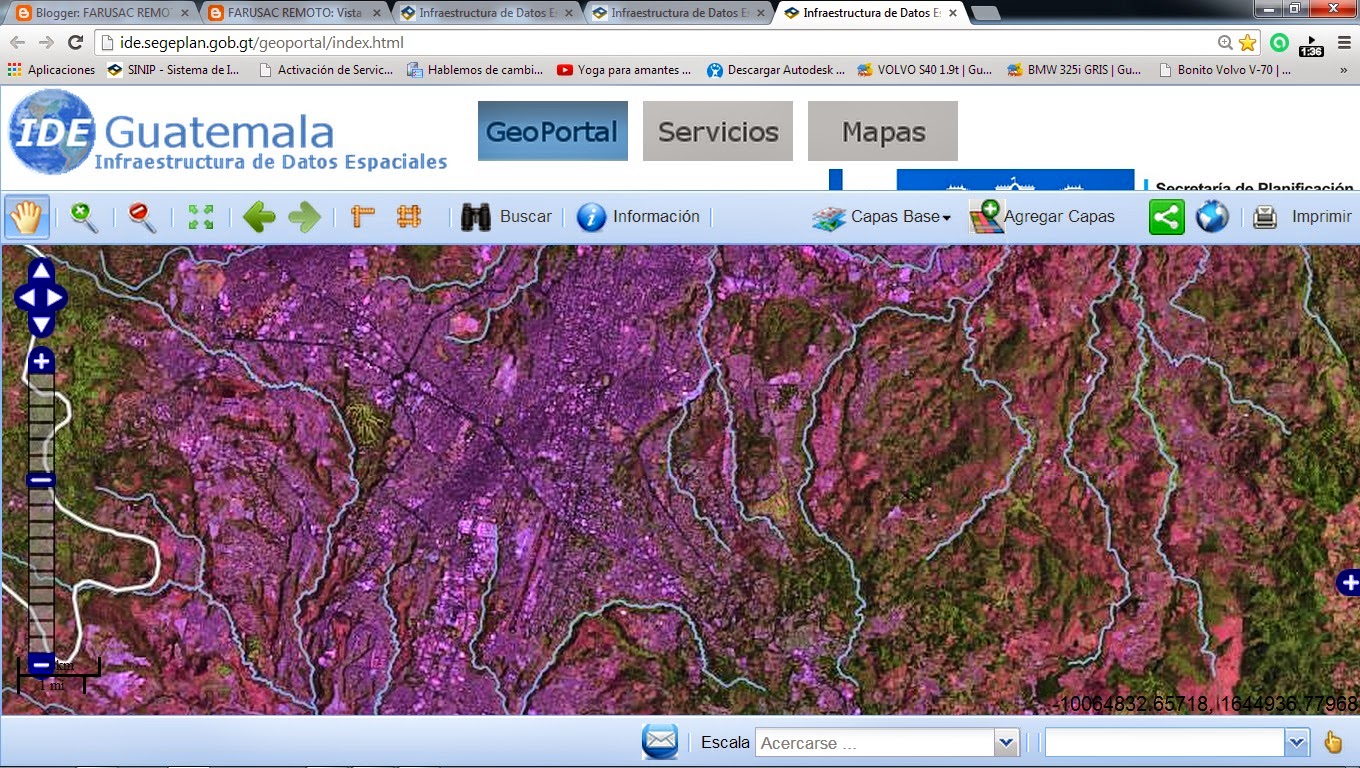Open the Mapas section

[x=882, y=131]
